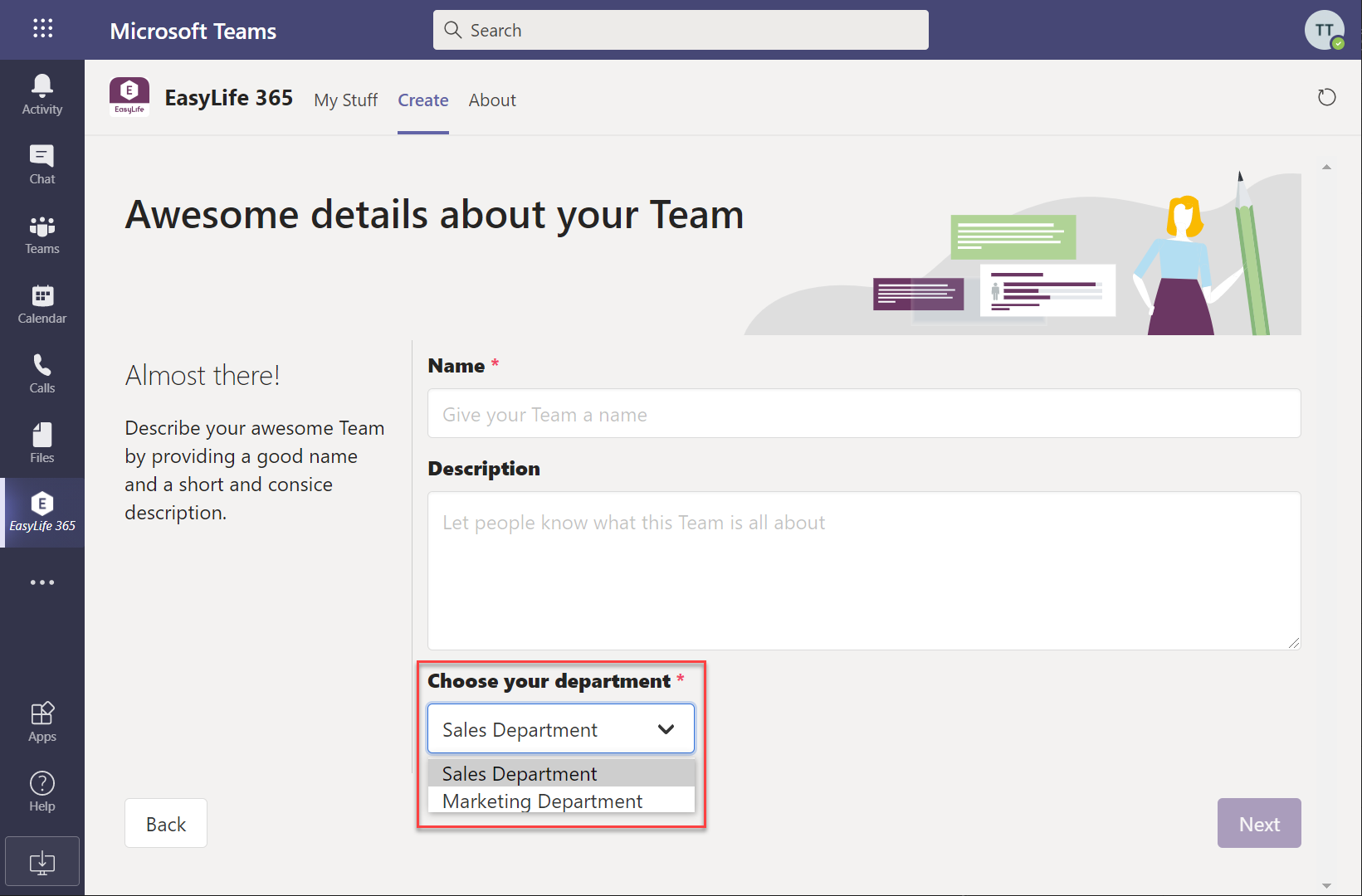Switch to the My Stuff tab
This screenshot has height=896, width=1362.
345,100
